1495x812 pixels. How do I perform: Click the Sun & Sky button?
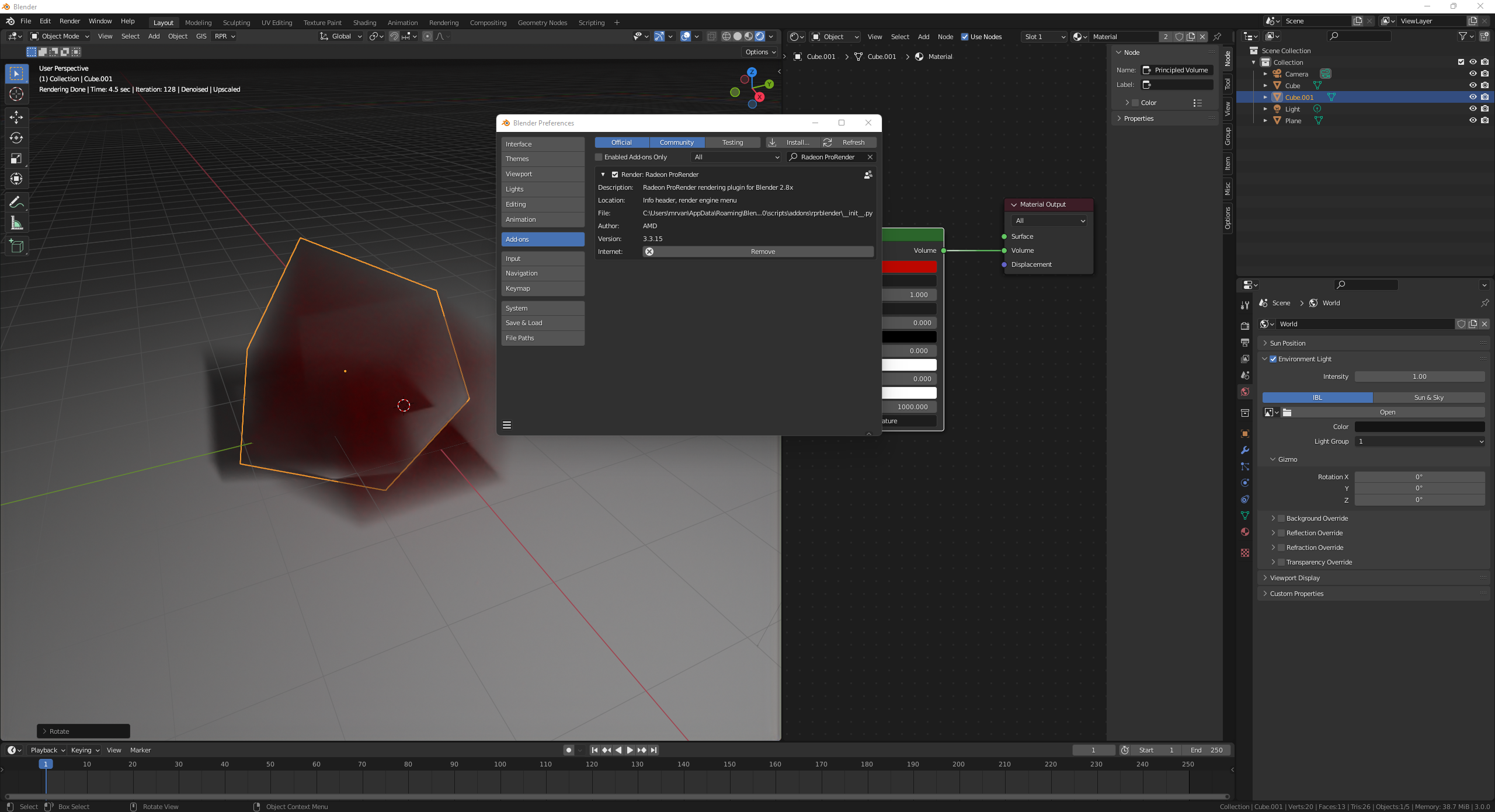point(1428,398)
